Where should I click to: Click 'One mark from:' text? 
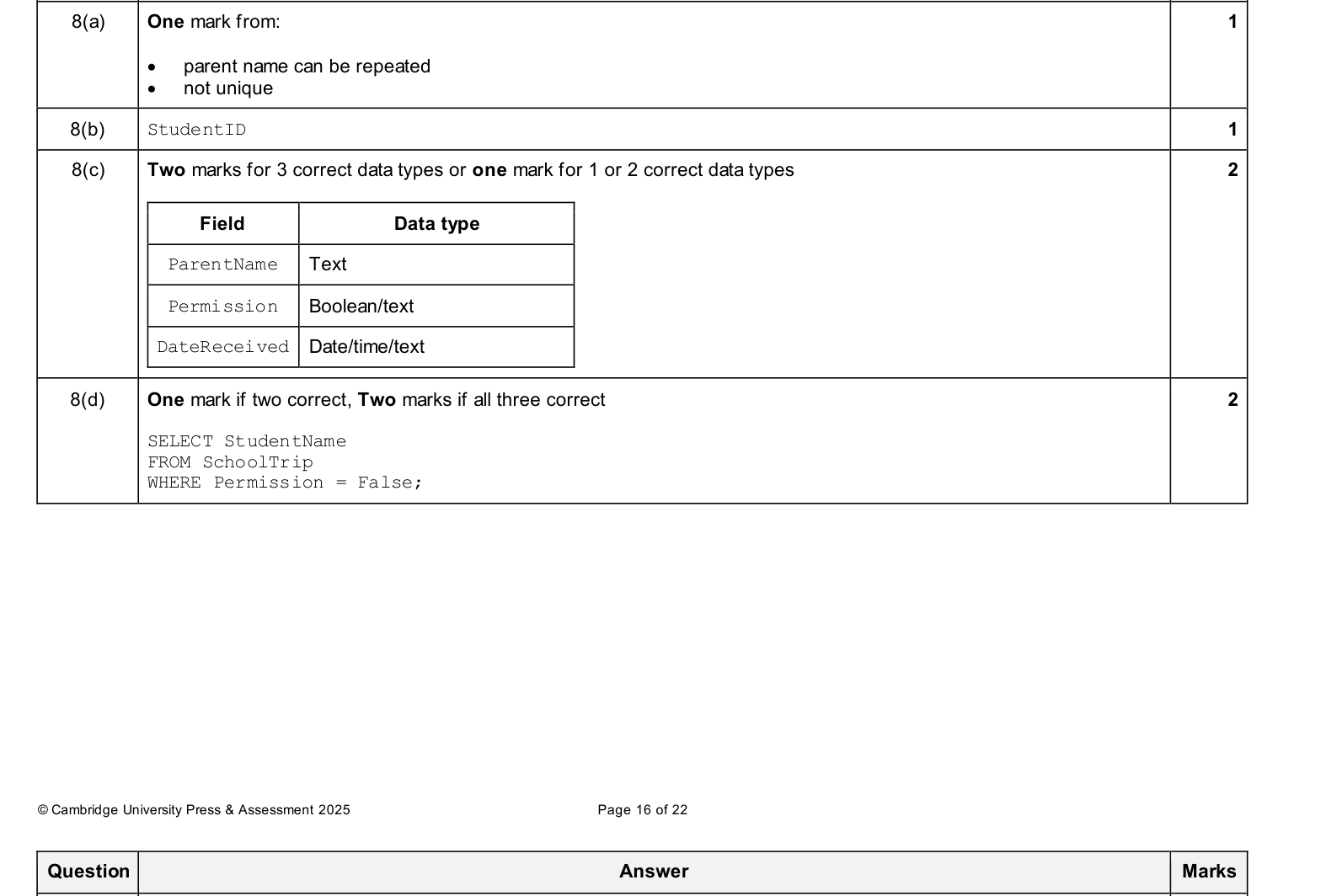coord(214,22)
